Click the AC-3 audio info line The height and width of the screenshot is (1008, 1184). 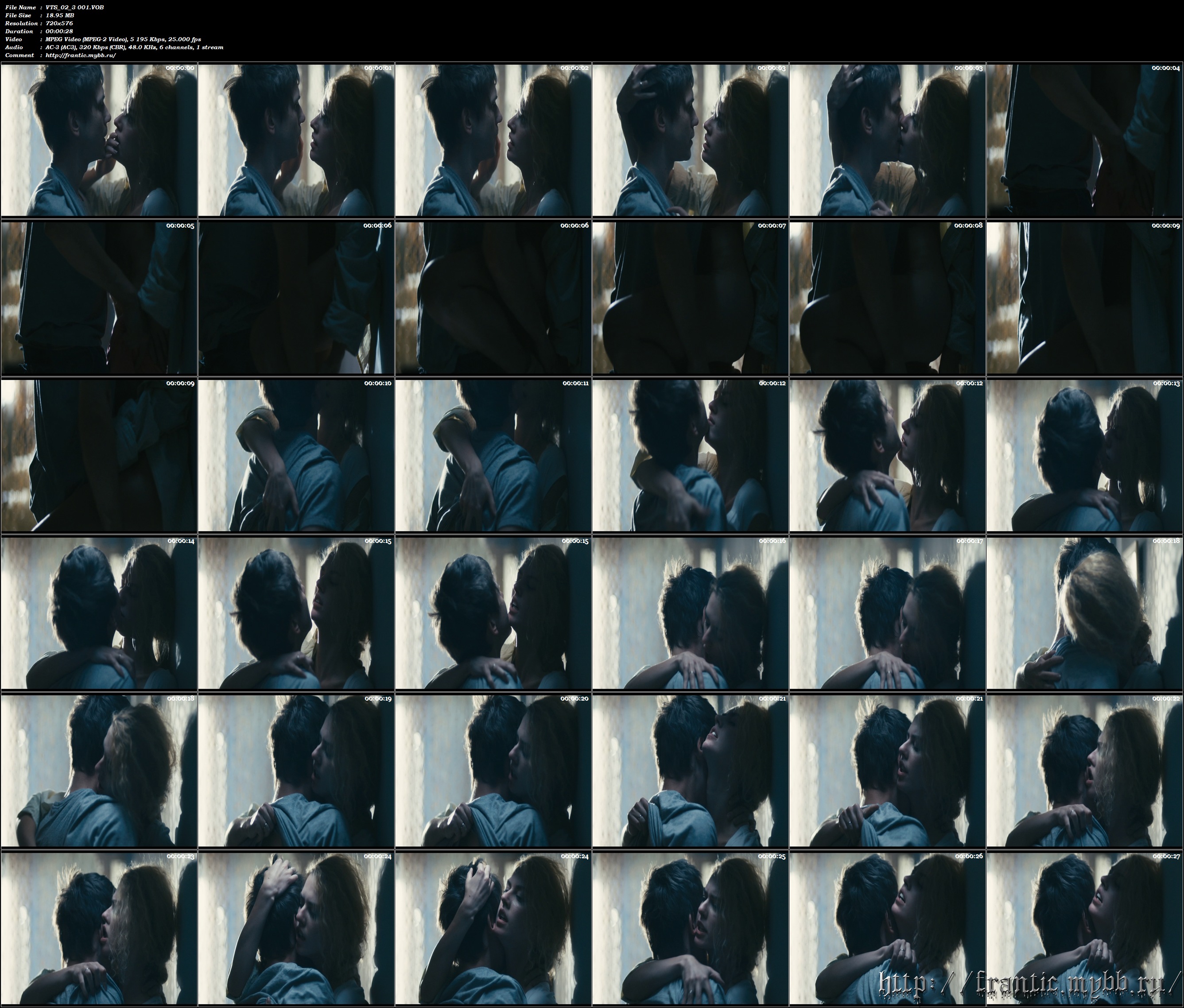click(135, 47)
